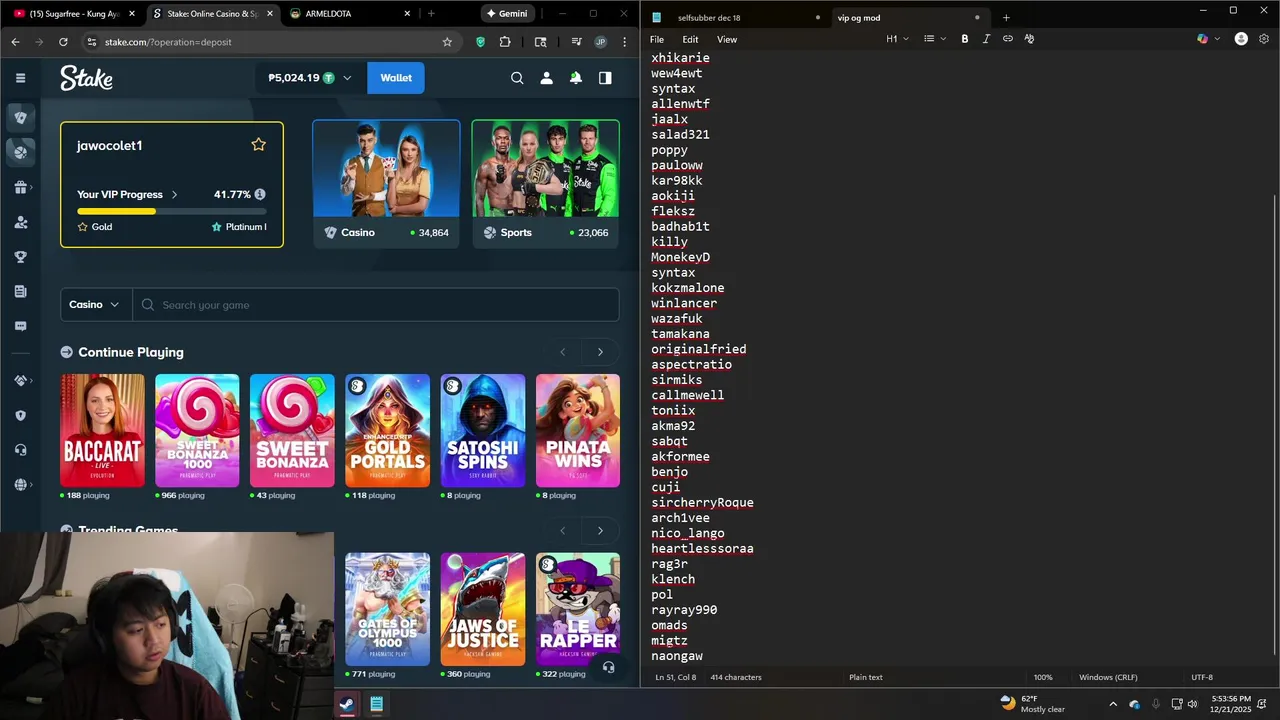Screen dimensions: 1280x720
Task: Toggle the Stake chat side panel icon
Action: (605, 78)
